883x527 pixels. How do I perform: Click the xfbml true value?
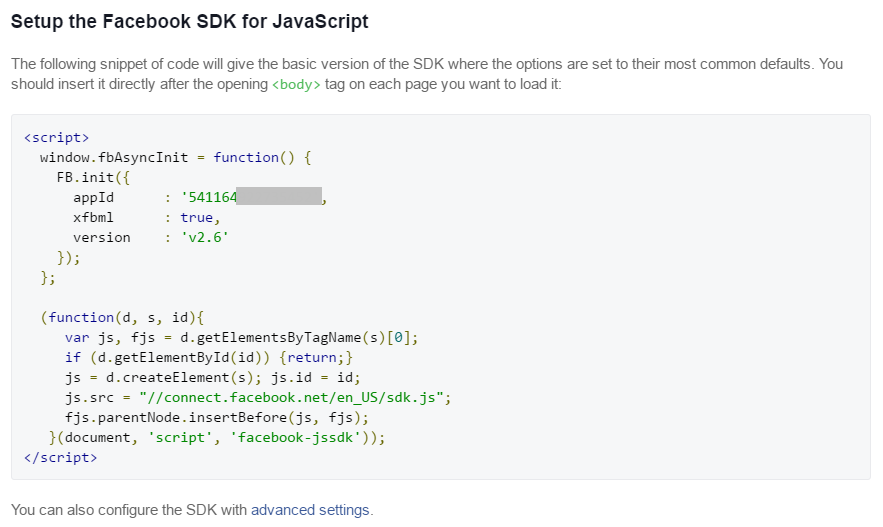coord(197,218)
